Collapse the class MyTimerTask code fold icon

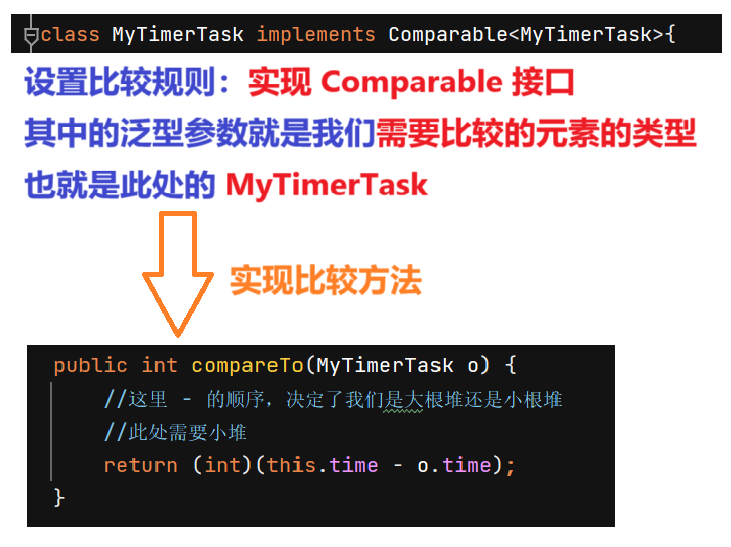(x=31, y=35)
